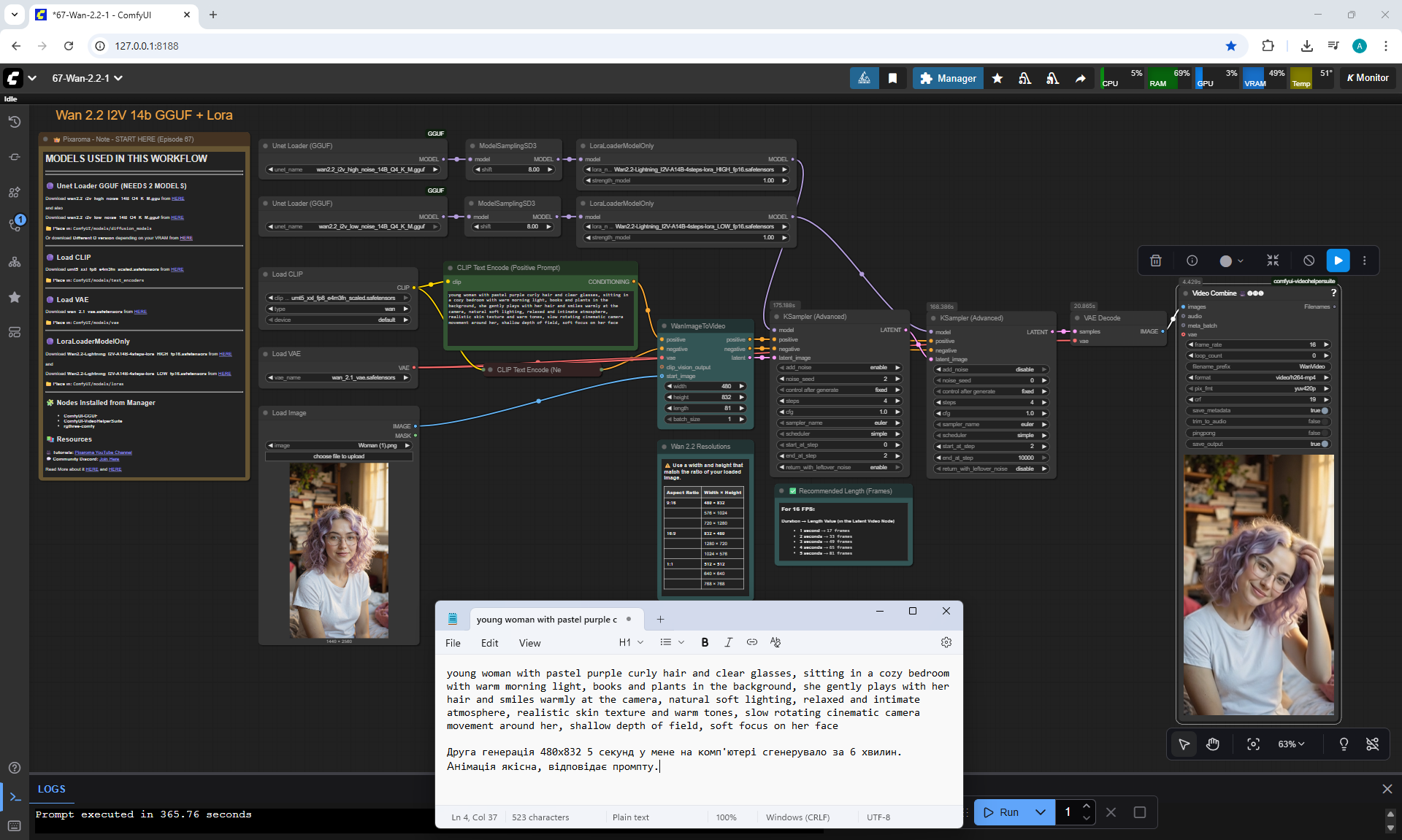Image resolution: width=1402 pixels, height=840 pixels.
Task: Open the 63% zoom level dropdown
Action: pos(1291,744)
